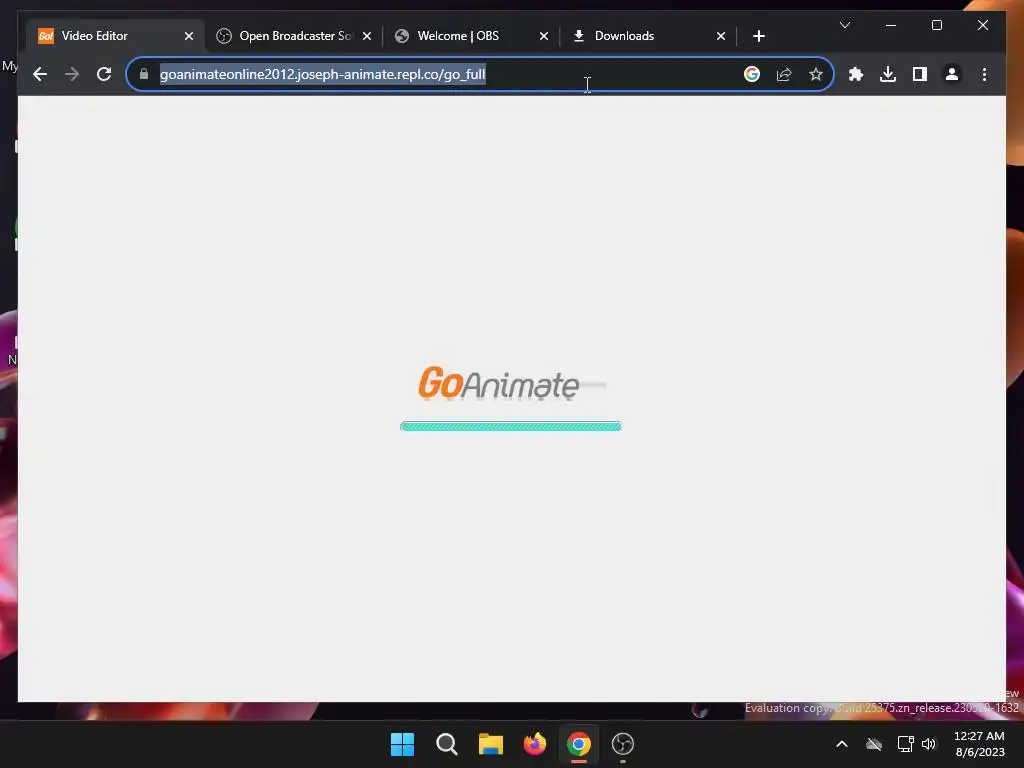
Task: Open Windows taskbar Search
Action: pos(447,744)
